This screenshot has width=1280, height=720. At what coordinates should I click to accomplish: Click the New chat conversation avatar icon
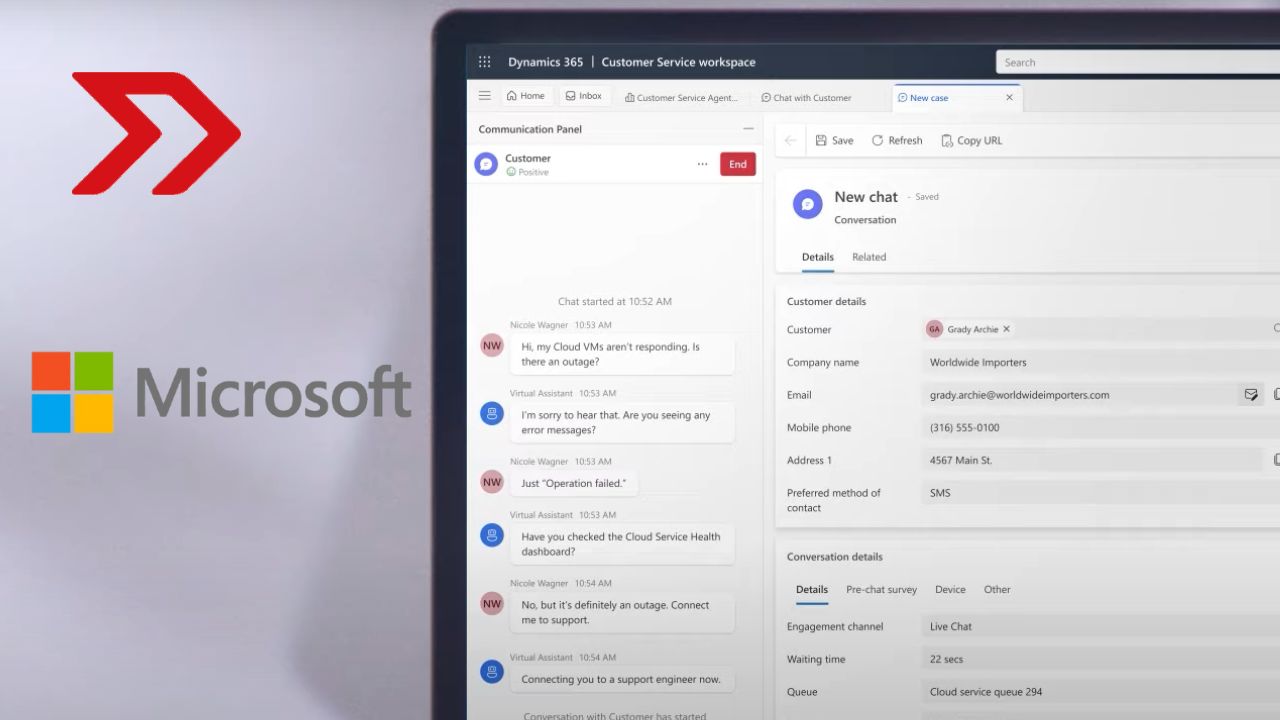point(807,205)
